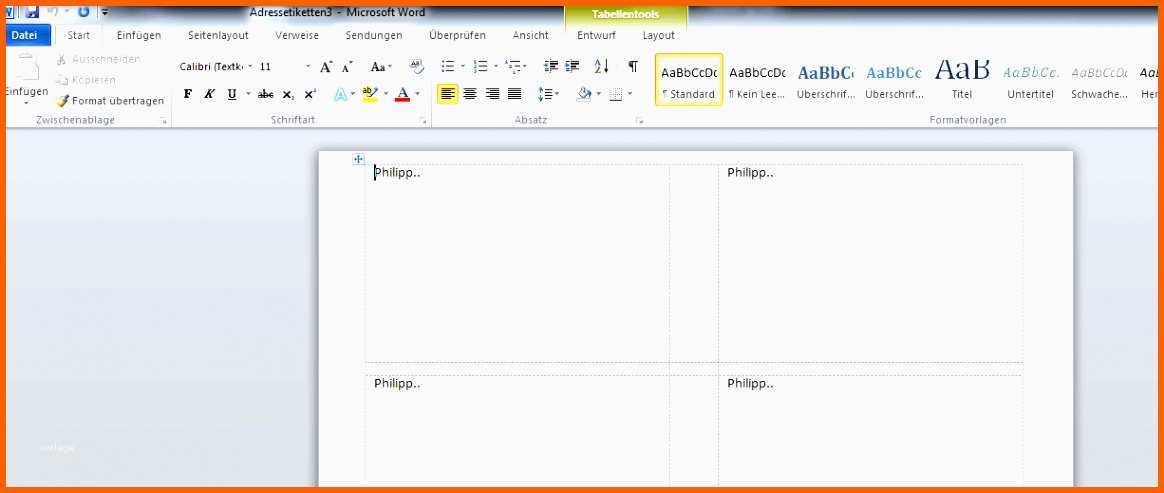The image size is (1164, 493).
Task: Open the Seitenlayout tab
Action: pos(218,35)
